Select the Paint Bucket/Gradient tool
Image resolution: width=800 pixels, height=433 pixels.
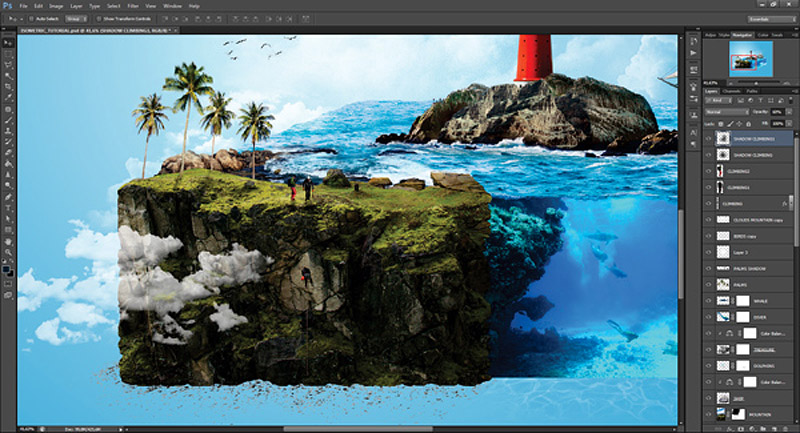click(8, 164)
